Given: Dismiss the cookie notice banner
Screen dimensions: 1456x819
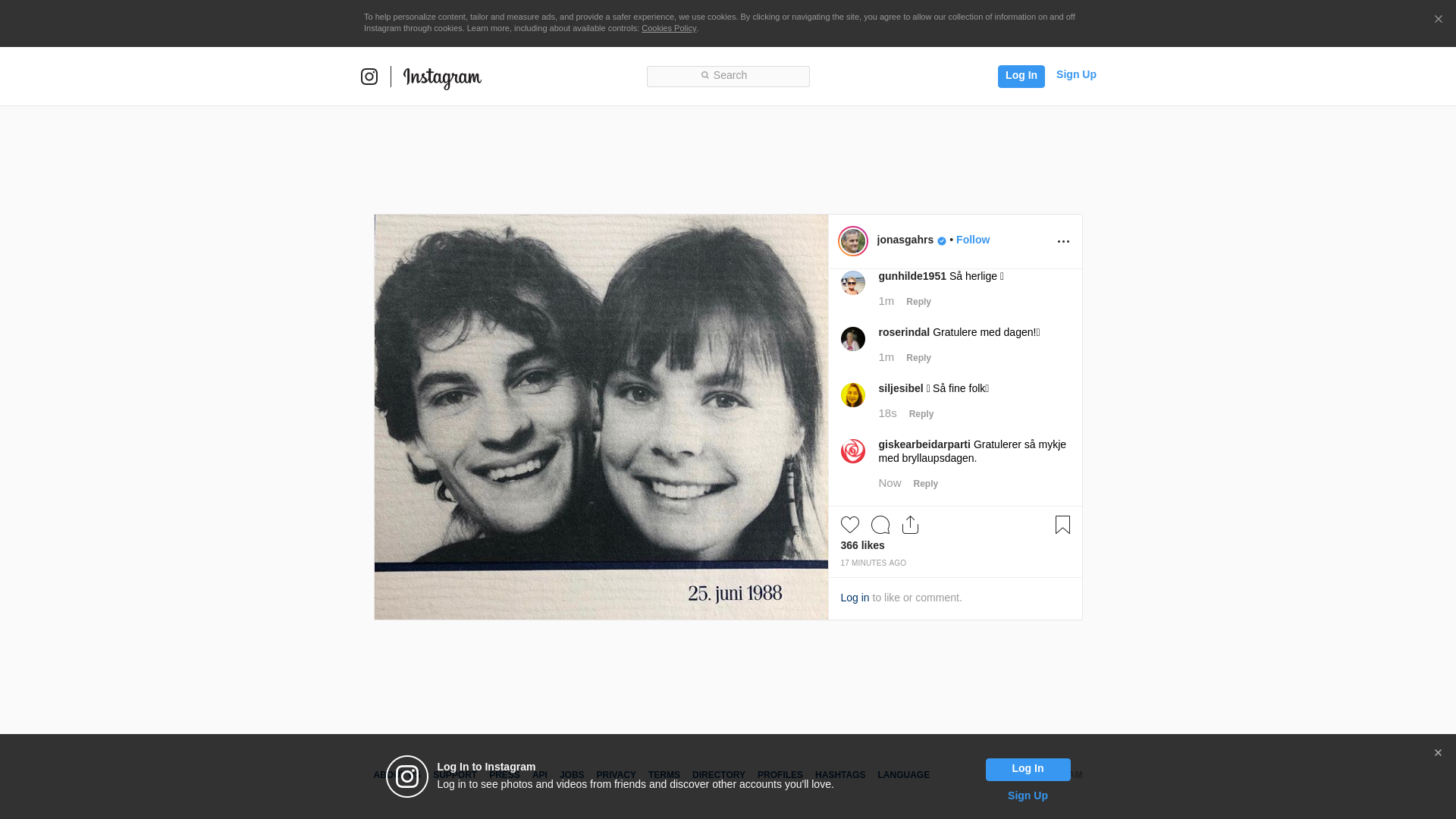Looking at the screenshot, I should (1438, 20).
